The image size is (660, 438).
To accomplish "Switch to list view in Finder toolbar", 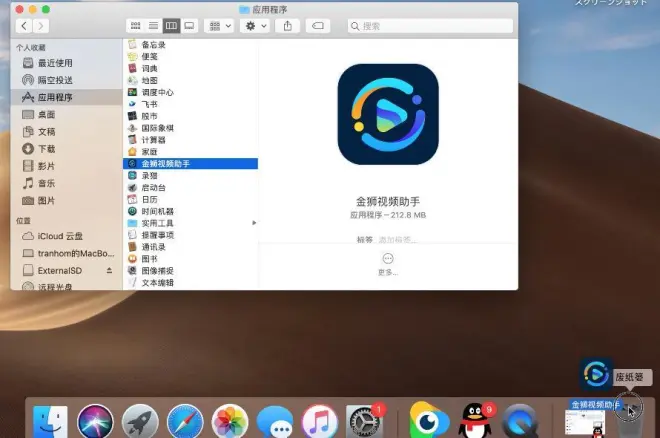I will 154,26.
